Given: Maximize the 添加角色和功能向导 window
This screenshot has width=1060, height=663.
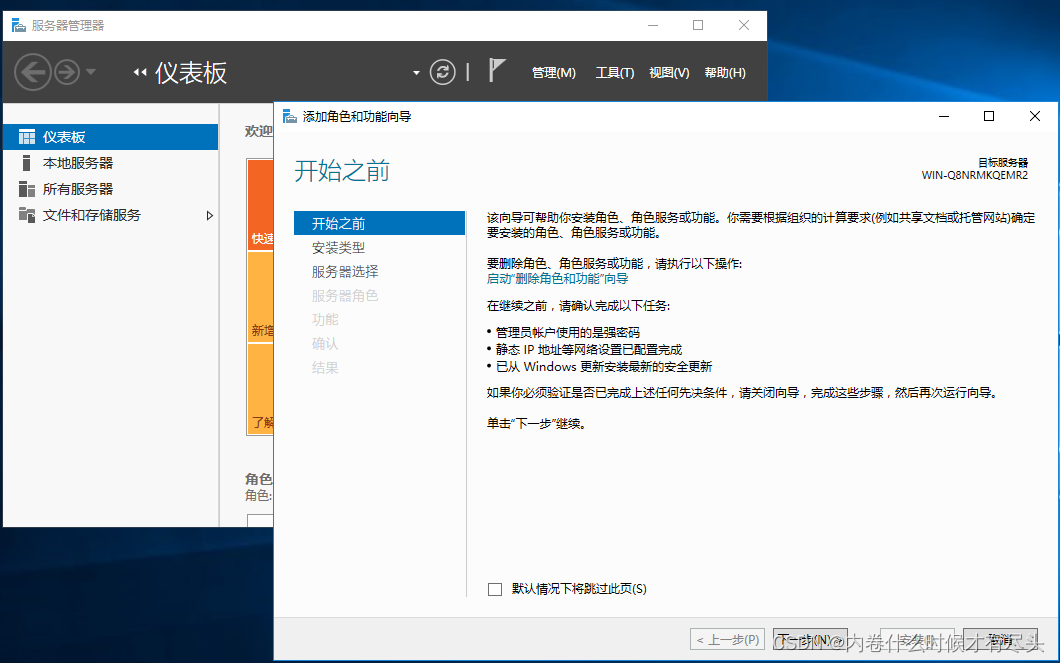Looking at the screenshot, I should click(x=989, y=116).
